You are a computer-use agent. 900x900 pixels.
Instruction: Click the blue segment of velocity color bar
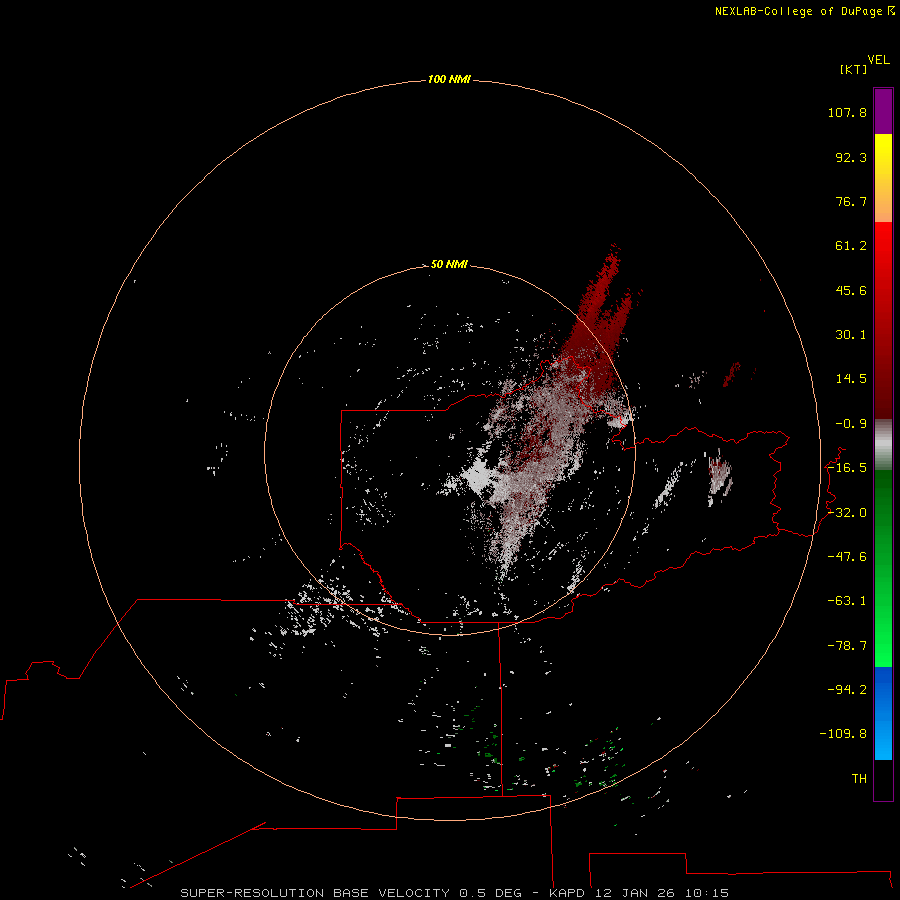point(883,713)
